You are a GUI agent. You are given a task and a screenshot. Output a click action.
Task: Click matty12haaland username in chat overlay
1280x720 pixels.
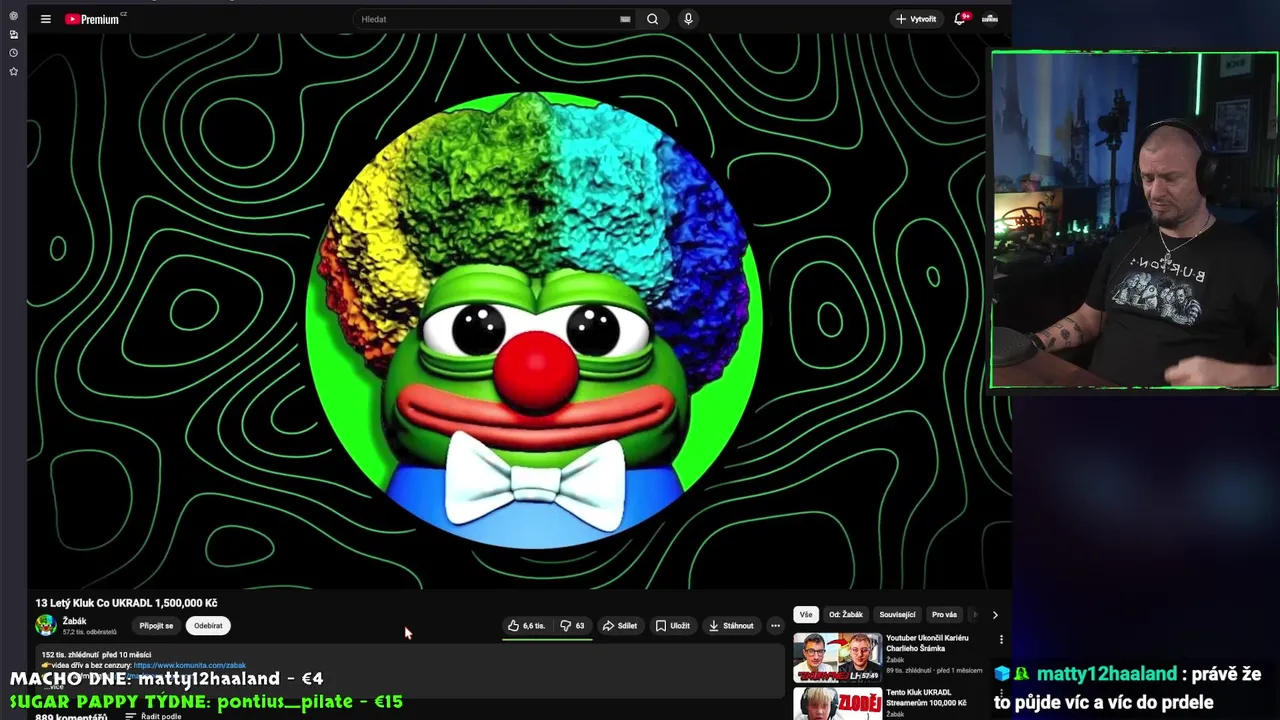(x=1107, y=674)
